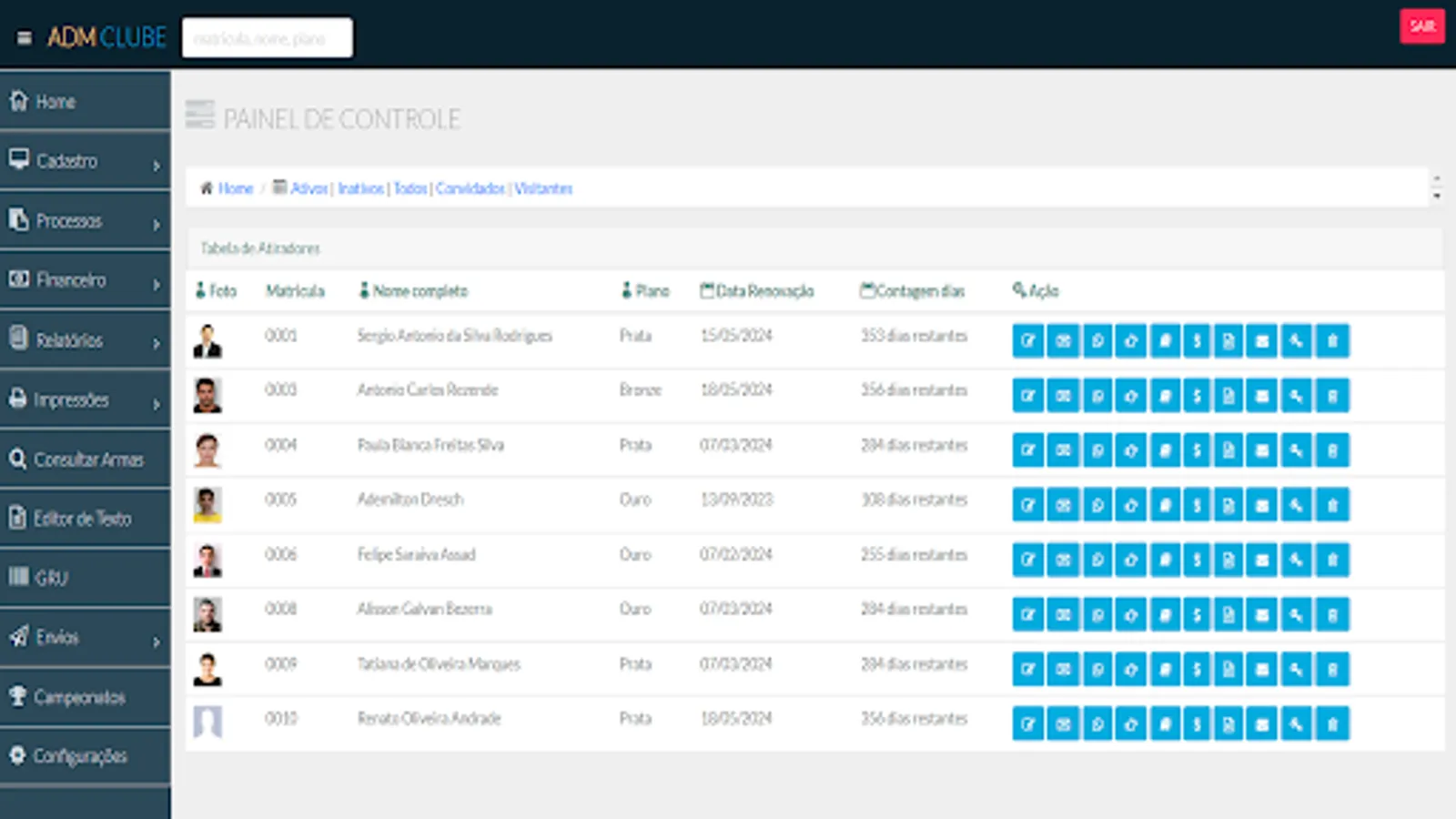Click the envelope icon in Paula Bianca's row
The width and height of the screenshot is (1456, 819).
click(x=1261, y=450)
